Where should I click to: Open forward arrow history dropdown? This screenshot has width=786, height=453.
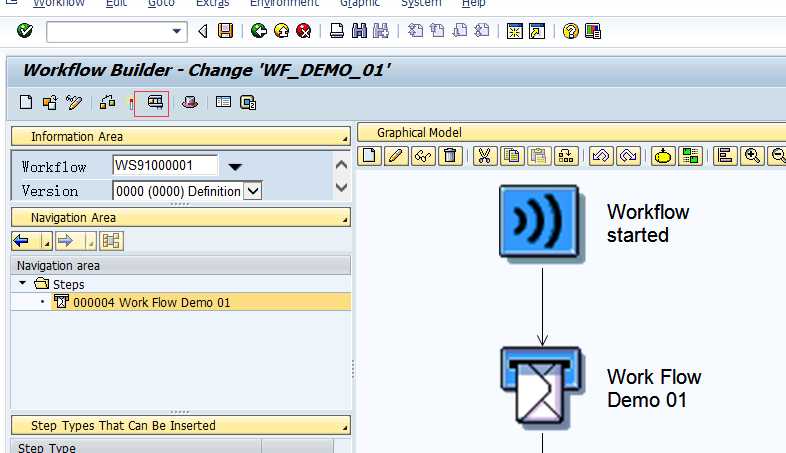click(91, 242)
